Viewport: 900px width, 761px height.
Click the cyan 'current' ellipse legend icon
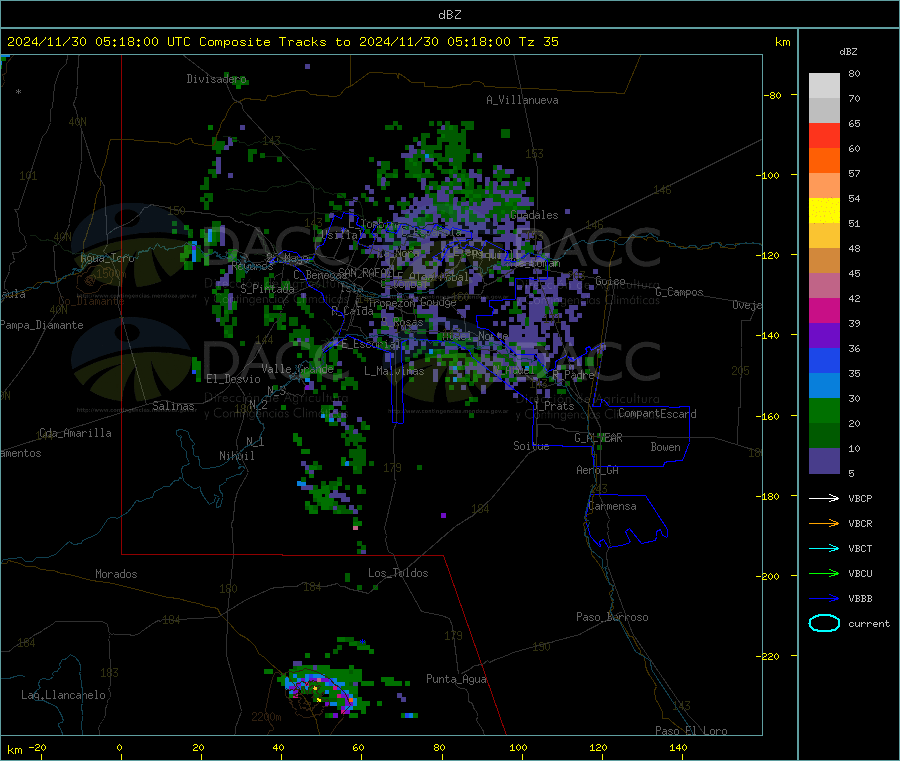pos(824,623)
